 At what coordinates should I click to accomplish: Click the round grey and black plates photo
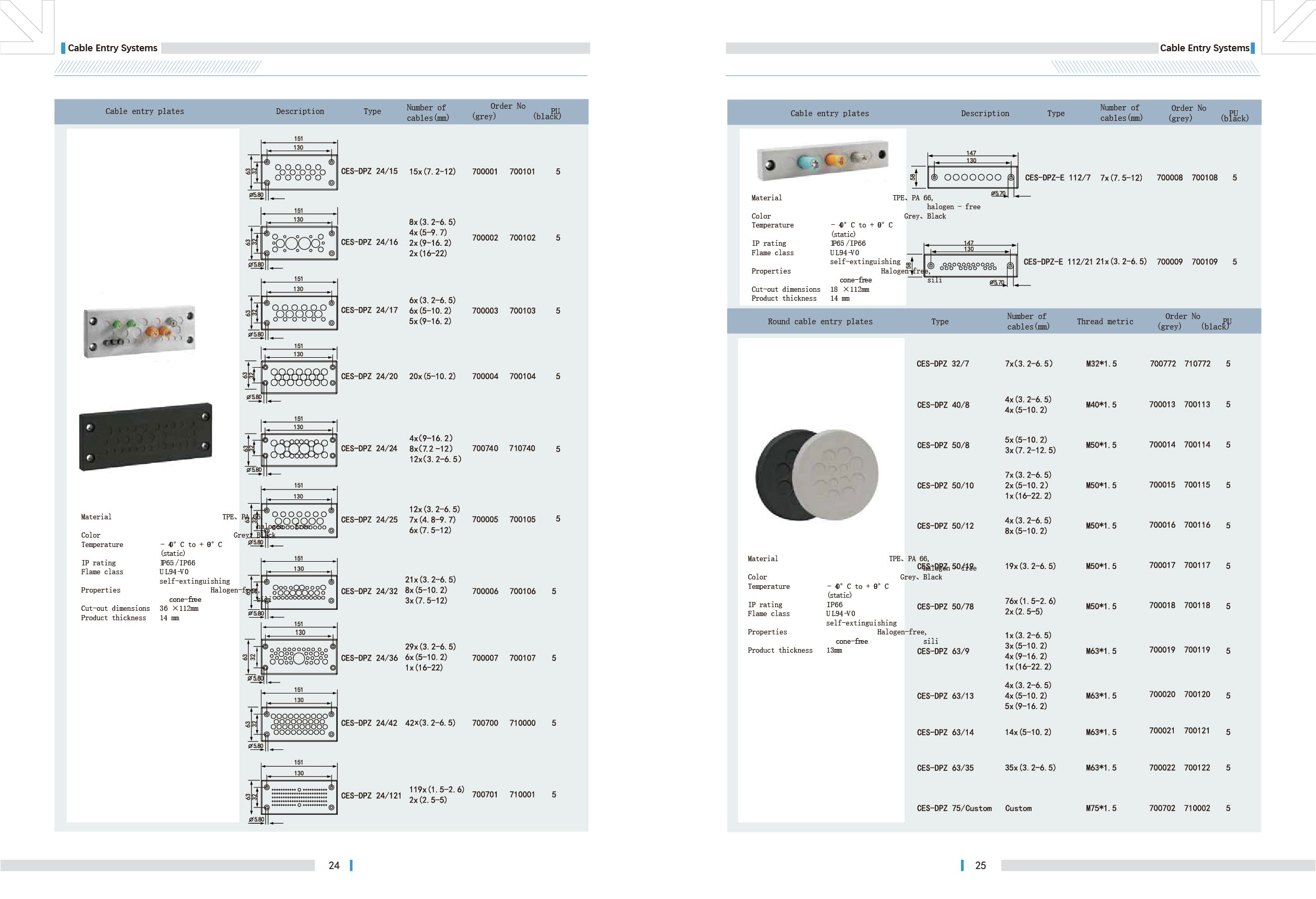(x=817, y=474)
